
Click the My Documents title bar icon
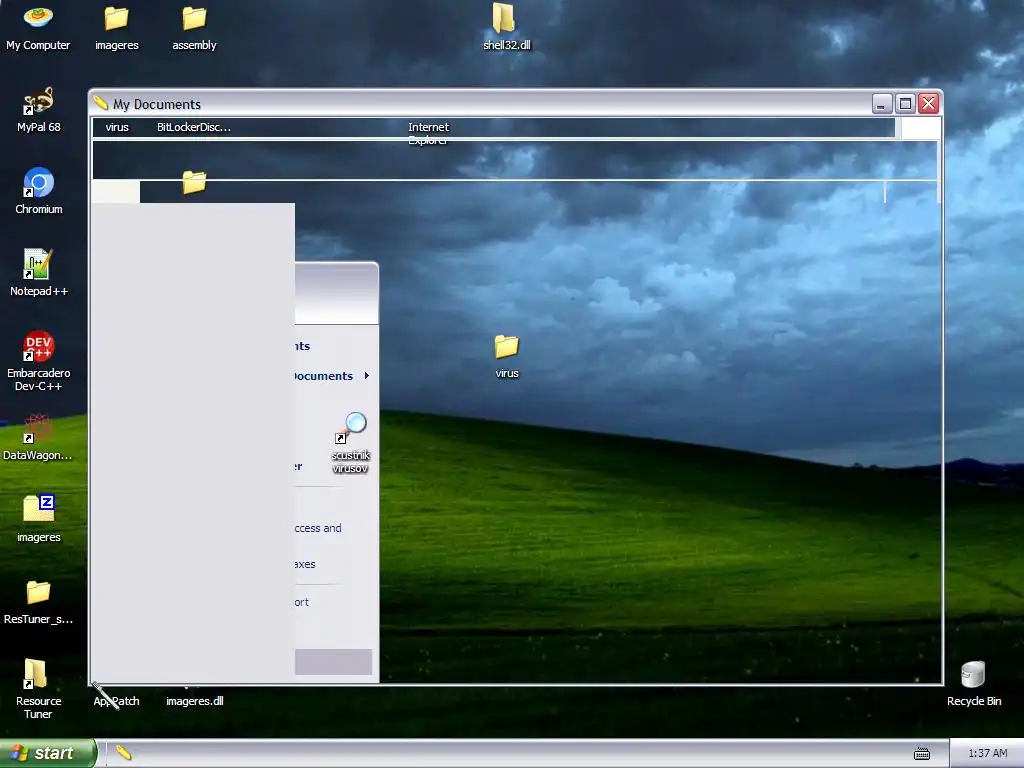click(101, 103)
